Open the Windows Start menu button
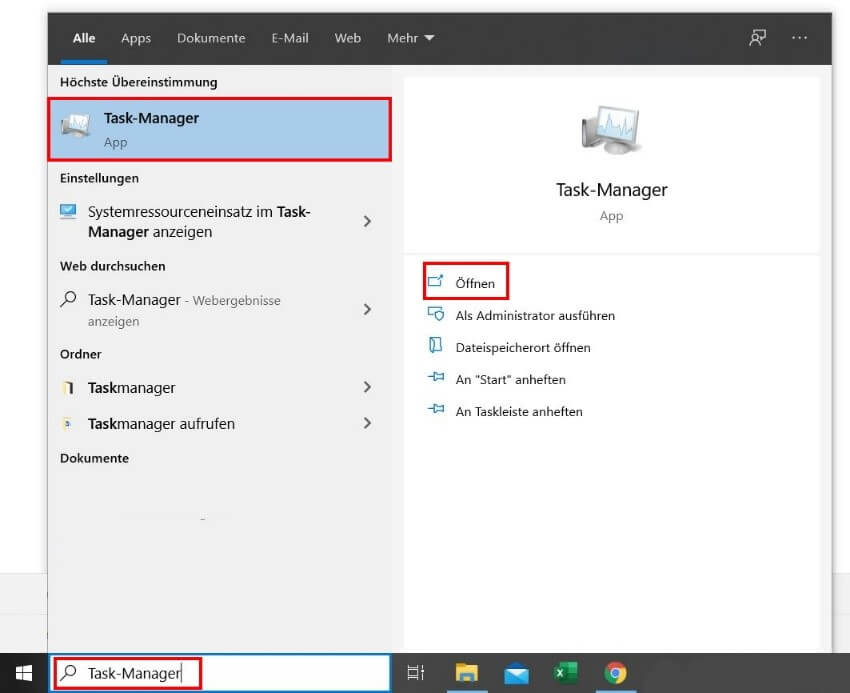Image resolution: width=850 pixels, height=693 pixels. [24, 673]
